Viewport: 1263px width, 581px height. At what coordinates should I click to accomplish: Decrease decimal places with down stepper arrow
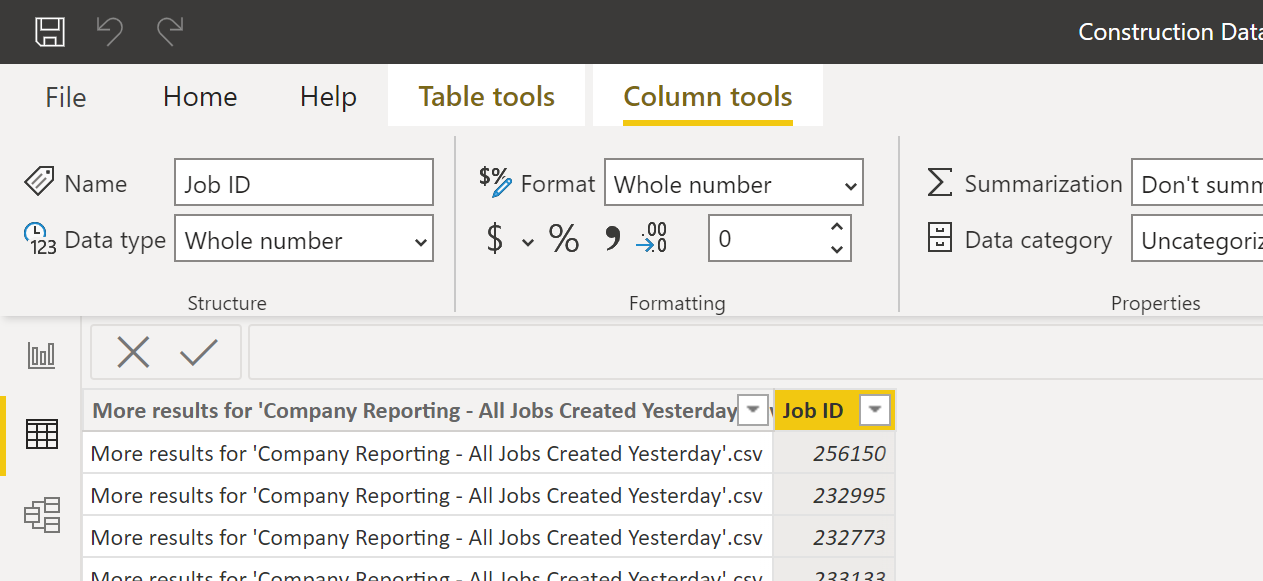[838, 250]
